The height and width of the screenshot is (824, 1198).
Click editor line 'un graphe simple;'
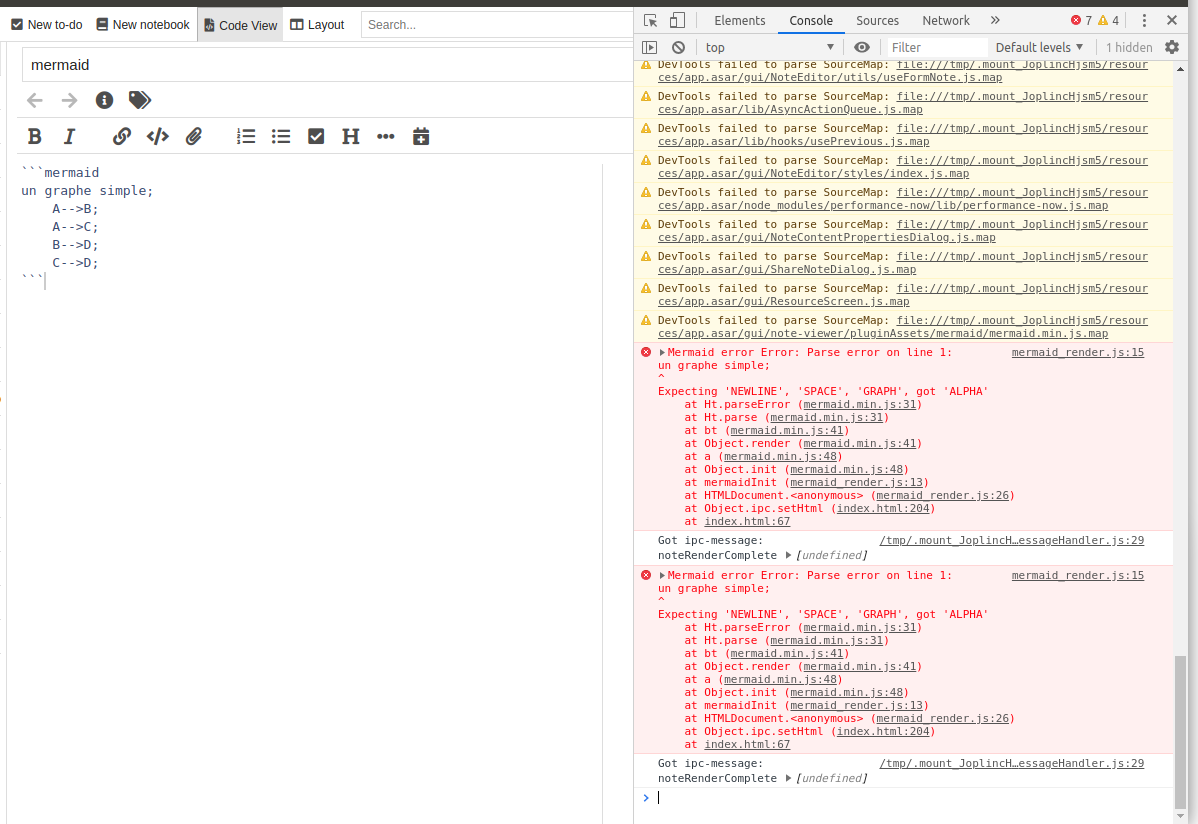click(87, 191)
